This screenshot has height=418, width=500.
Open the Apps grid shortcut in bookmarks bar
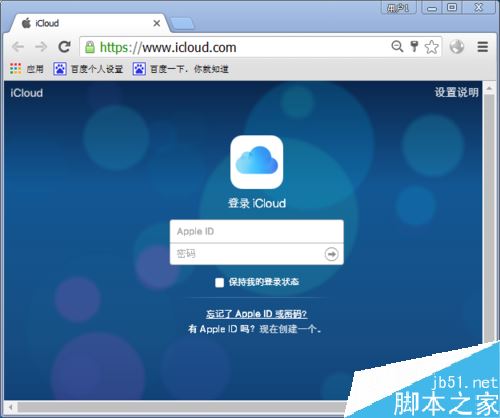point(27,69)
